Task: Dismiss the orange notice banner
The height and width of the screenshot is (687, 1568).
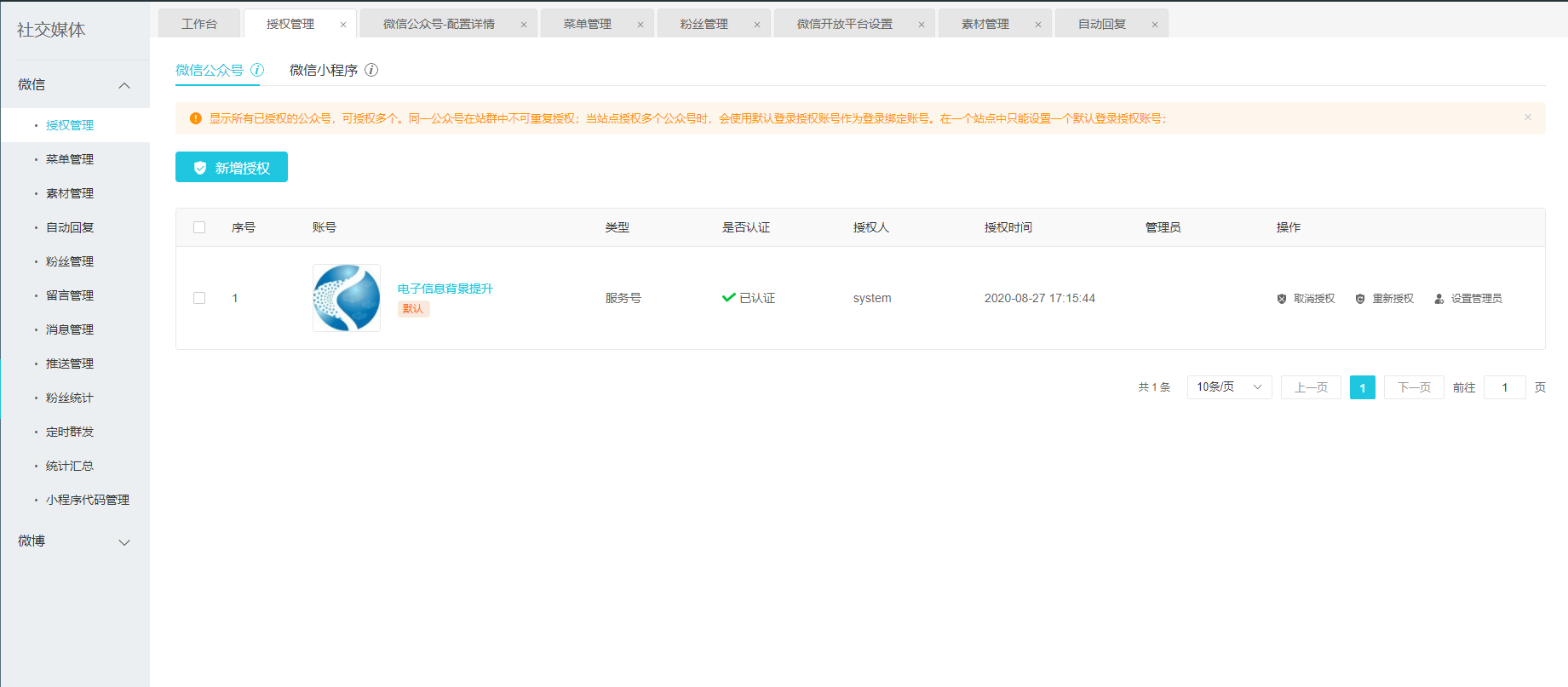Action: pos(1528,117)
